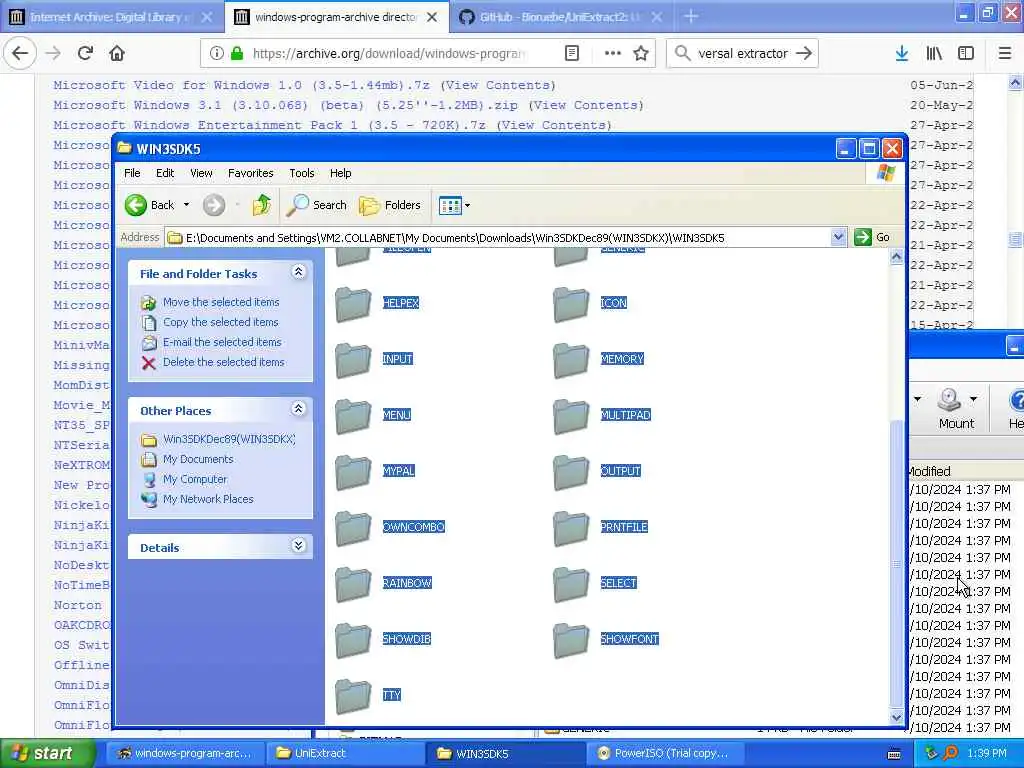
Task: Select the OWNCOMBO folder icon
Action: pyautogui.click(x=353, y=528)
